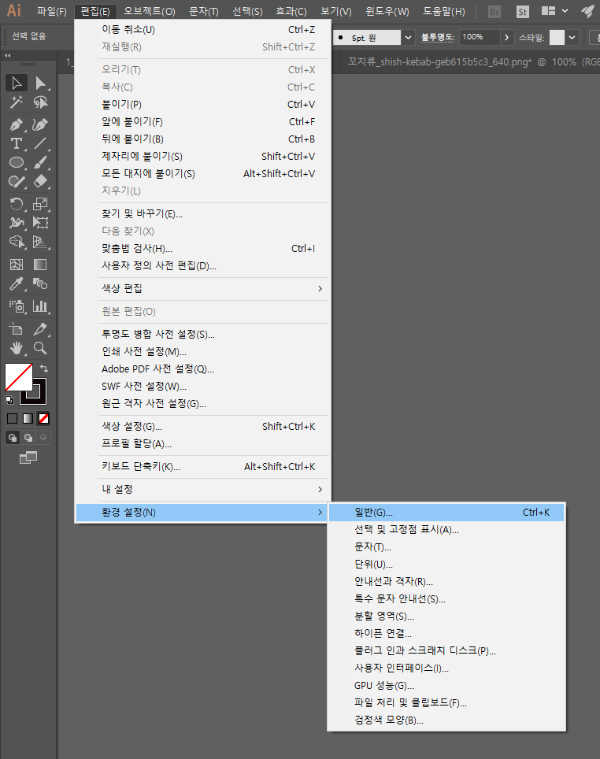The width and height of the screenshot is (600, 759).
Task: Select the Shaper tool
Action: point(16,182)
